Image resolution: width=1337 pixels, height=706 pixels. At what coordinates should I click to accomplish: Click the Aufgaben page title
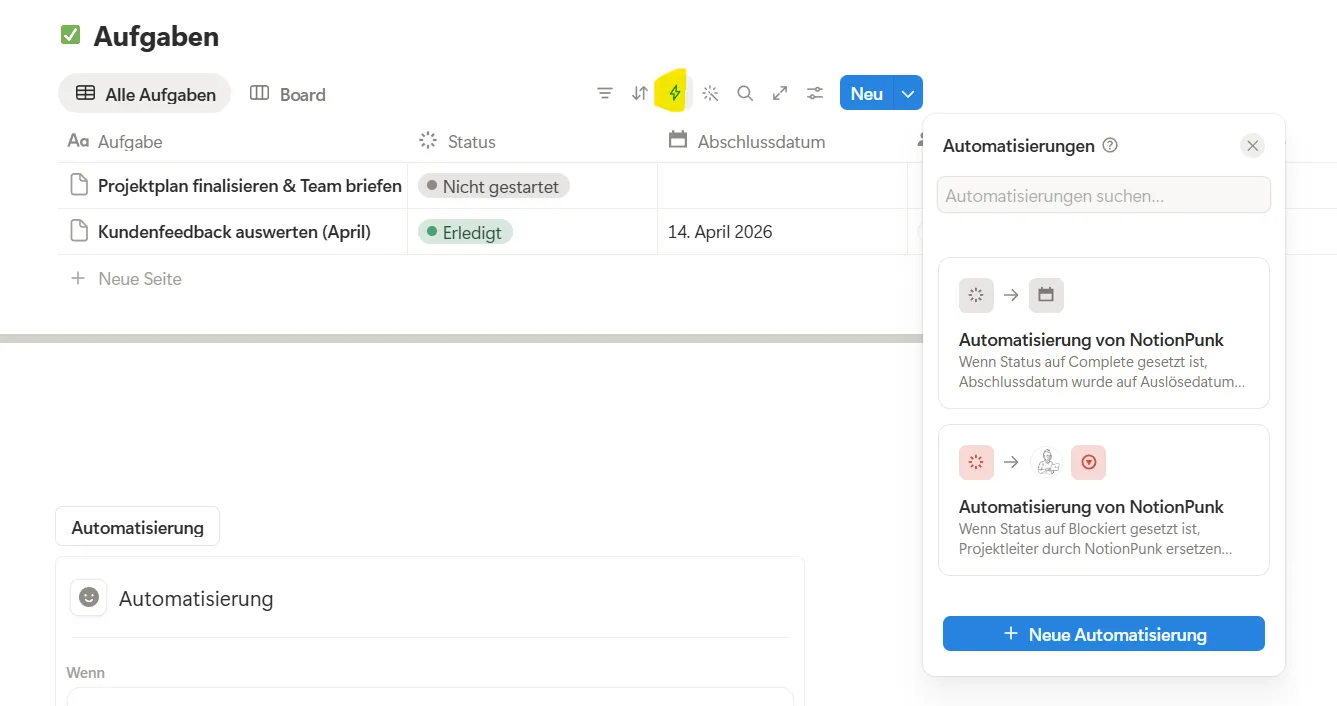click(156, 36)
